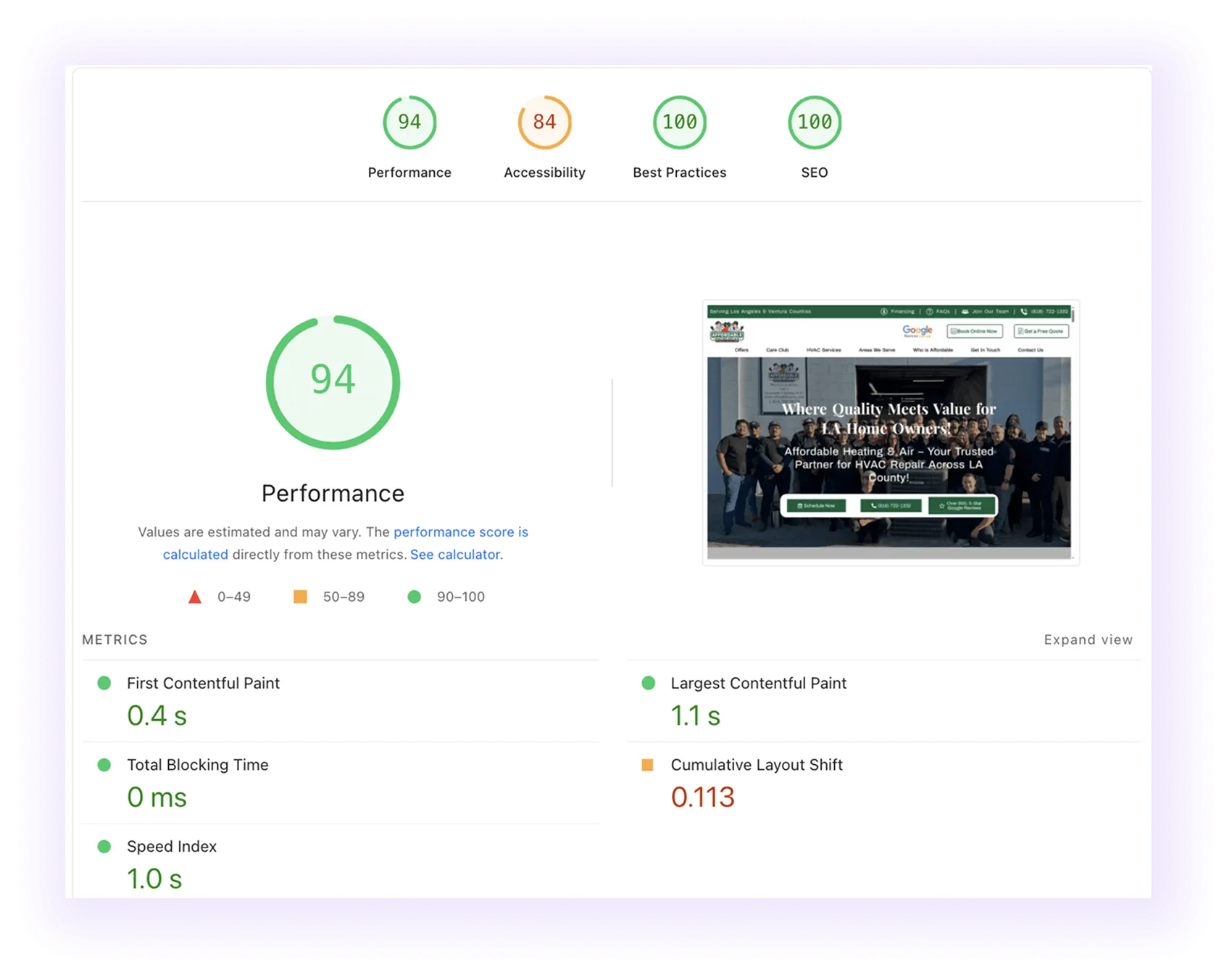The height and width of the screenshot is (978, 1232).
Task: Click the SEO score gauge
Action: coord(815,123)
